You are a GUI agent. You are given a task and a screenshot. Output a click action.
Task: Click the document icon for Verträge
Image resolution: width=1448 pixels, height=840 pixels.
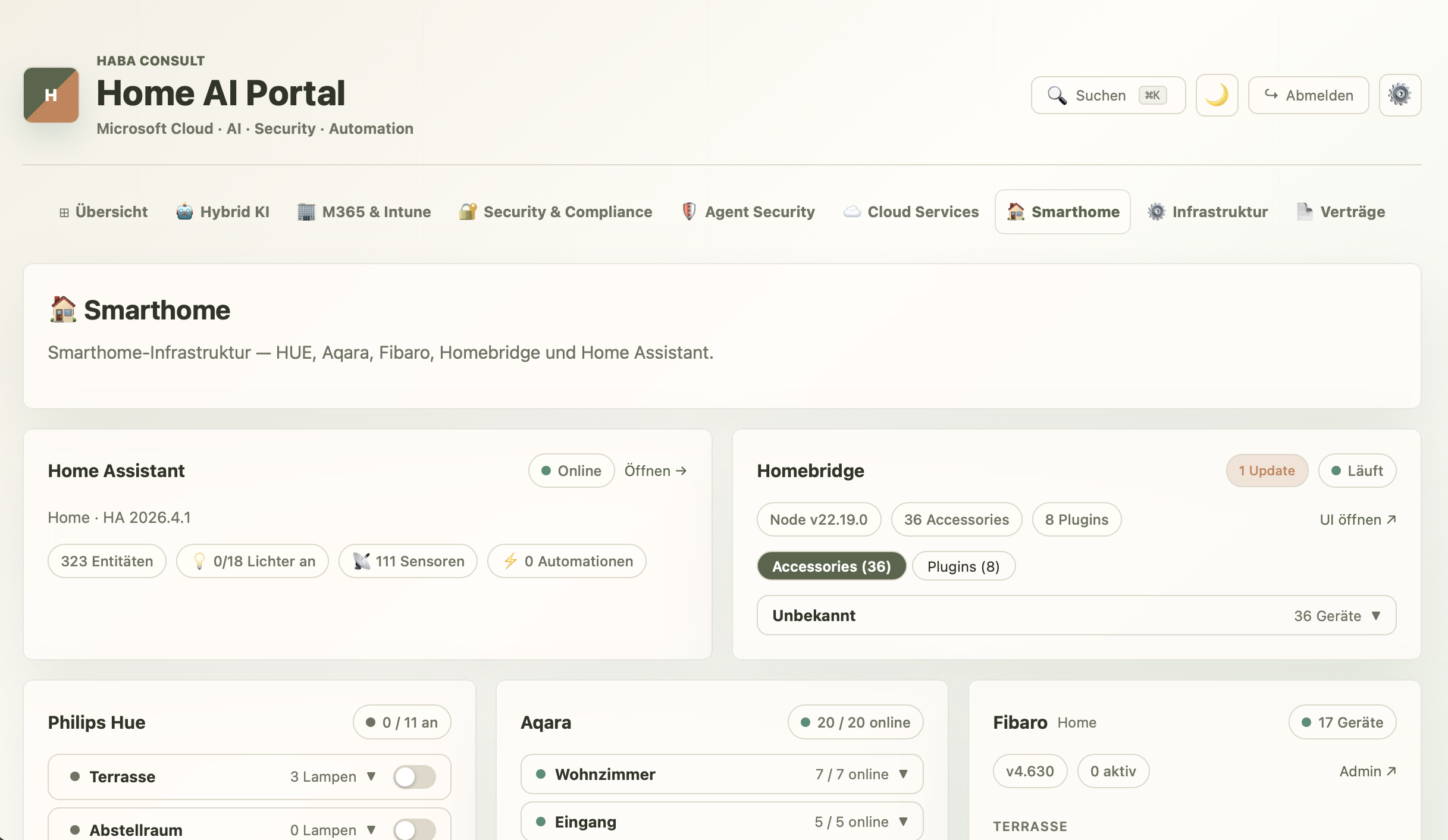[x=1305, y=212]
